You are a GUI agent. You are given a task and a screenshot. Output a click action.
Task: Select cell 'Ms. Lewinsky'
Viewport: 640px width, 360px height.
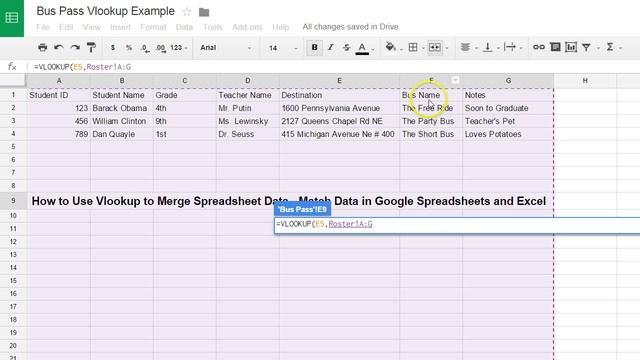(x=247, y=121)
